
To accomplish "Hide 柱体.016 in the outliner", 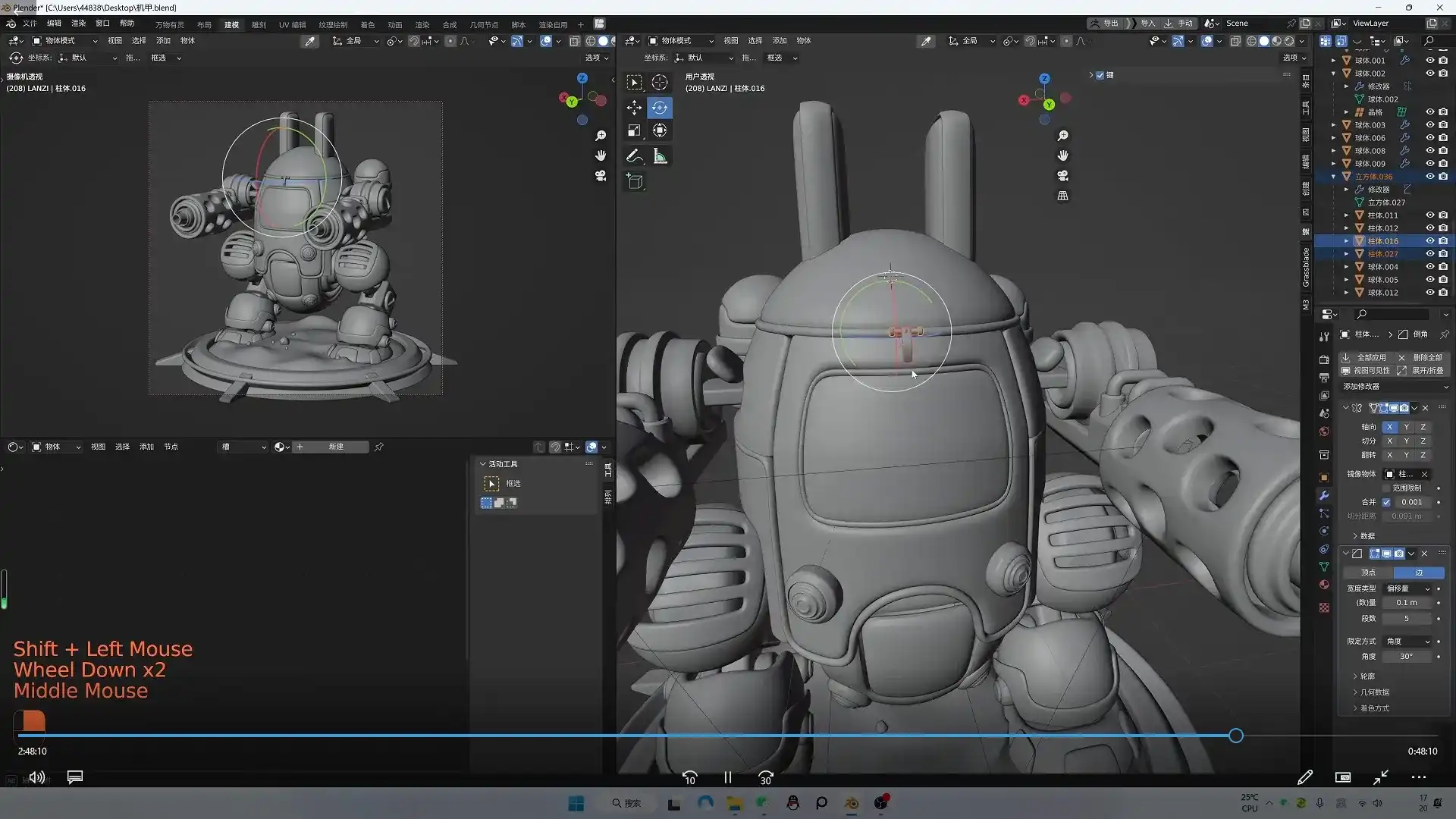I will pos(1429,241).
